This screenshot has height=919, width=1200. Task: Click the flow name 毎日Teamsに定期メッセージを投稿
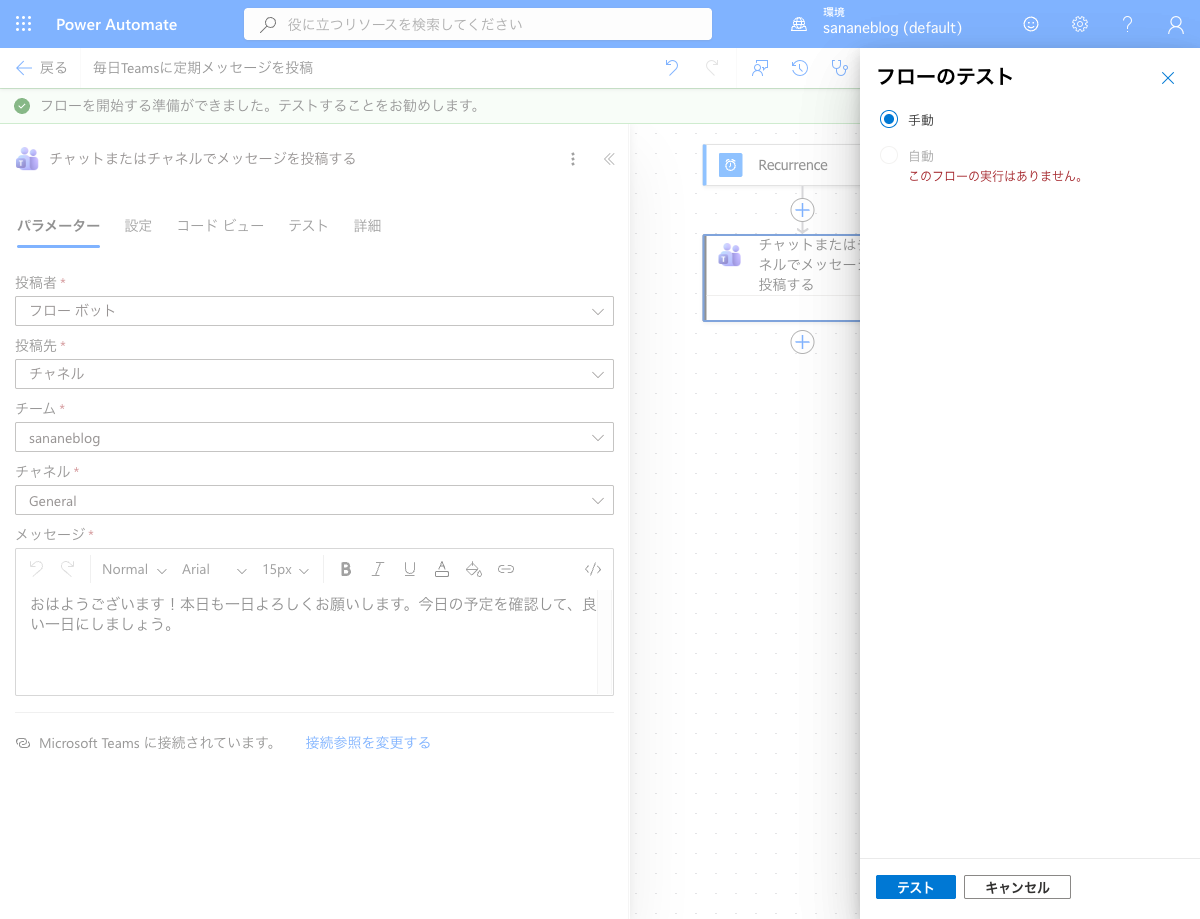point(203,68)
